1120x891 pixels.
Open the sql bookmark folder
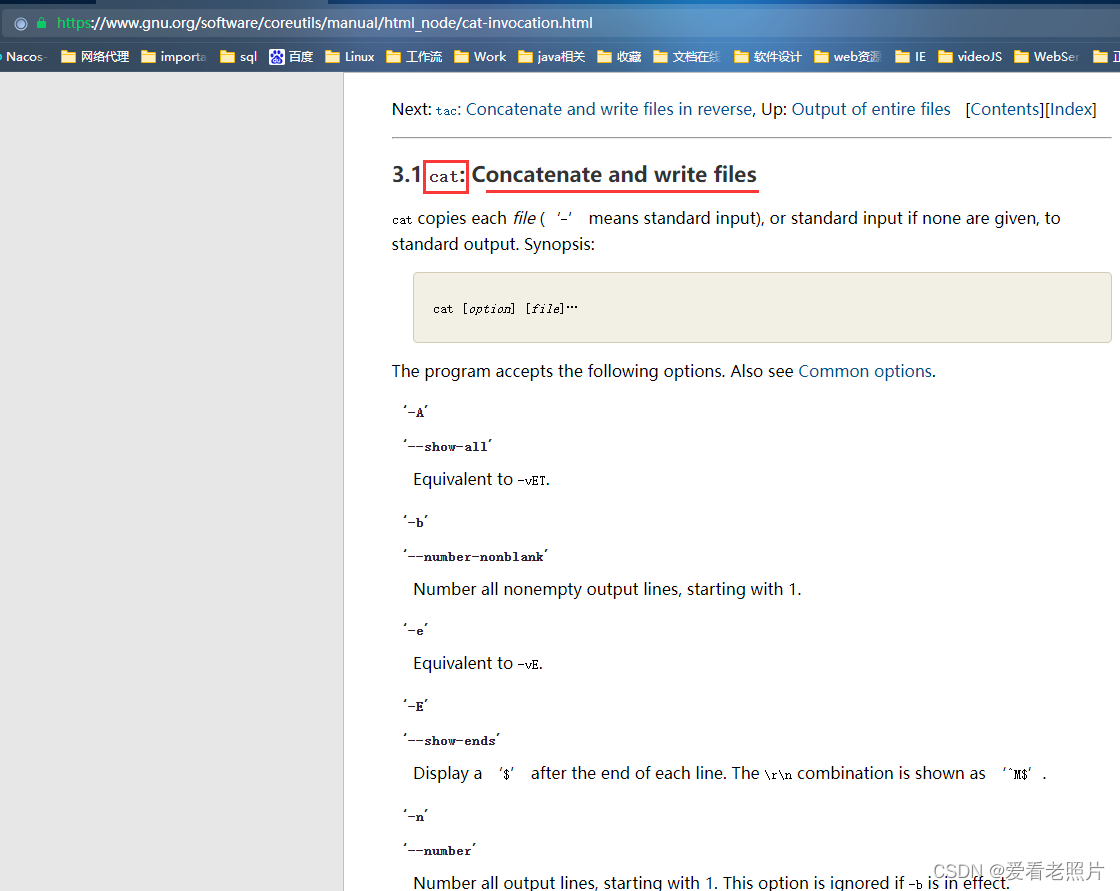(x=239, y=56)
